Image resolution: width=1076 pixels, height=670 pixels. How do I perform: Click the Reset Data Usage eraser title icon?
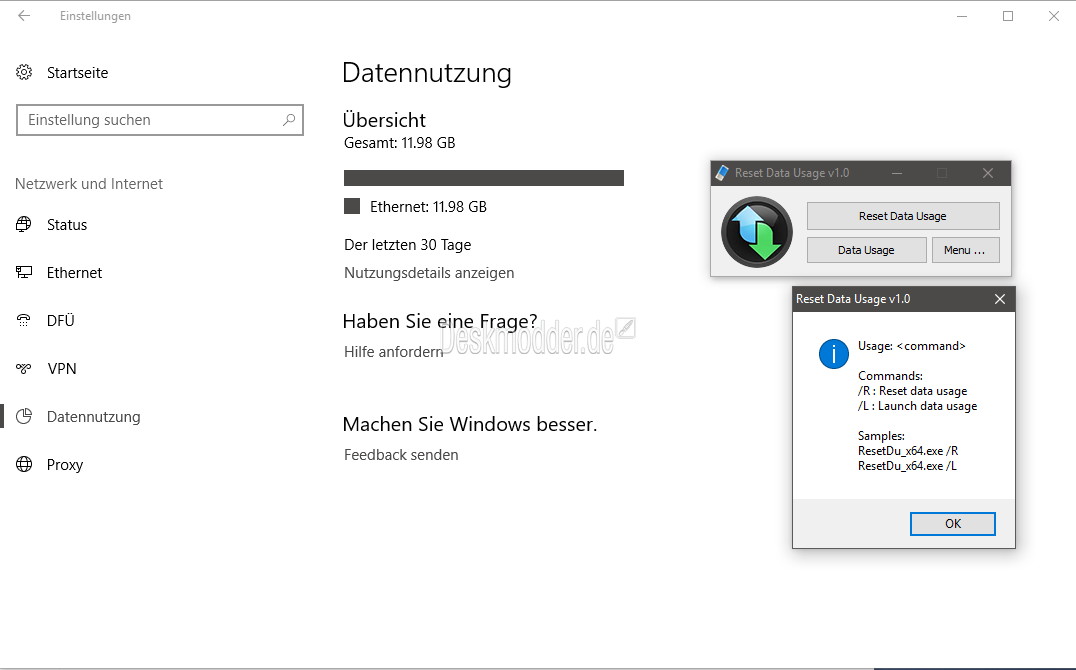722,173
